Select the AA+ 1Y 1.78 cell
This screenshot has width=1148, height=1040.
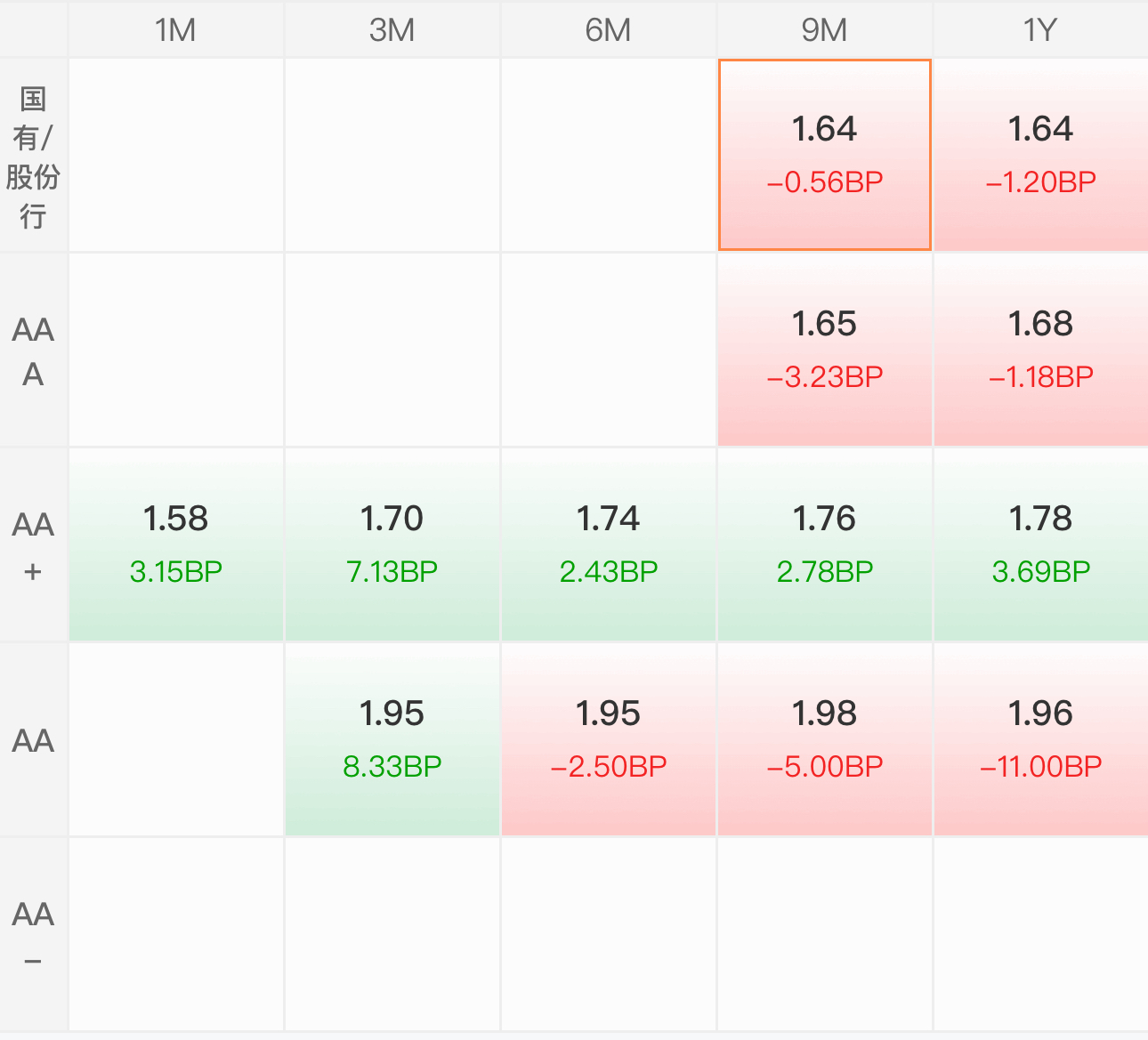point(1040,544)
